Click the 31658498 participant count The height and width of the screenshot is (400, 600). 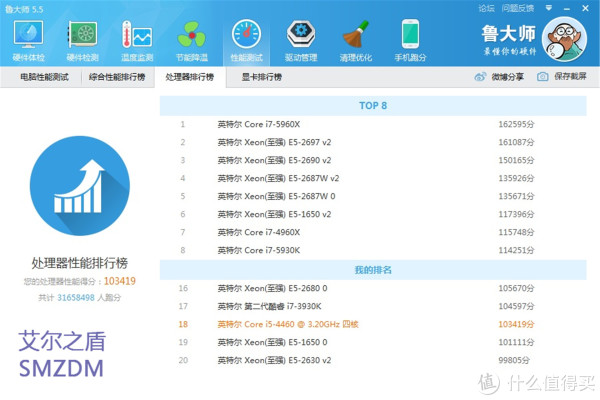(76, 298)
